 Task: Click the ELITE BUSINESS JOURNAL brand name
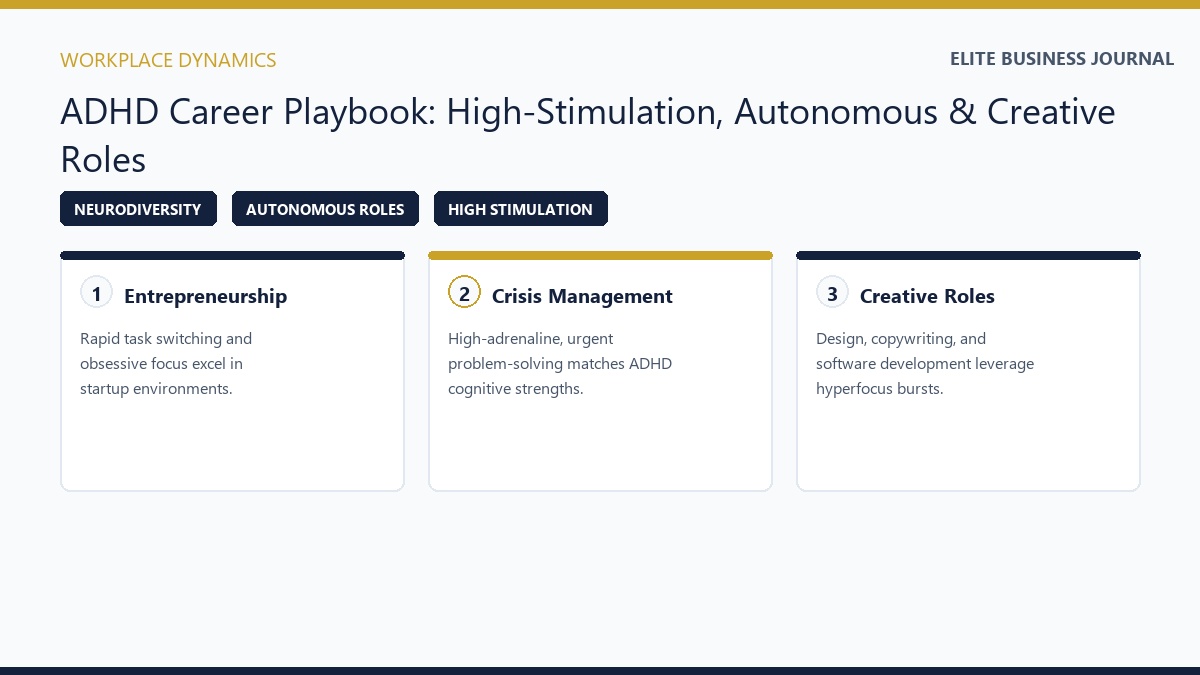pyautogui.click(x=1062, y=59)
